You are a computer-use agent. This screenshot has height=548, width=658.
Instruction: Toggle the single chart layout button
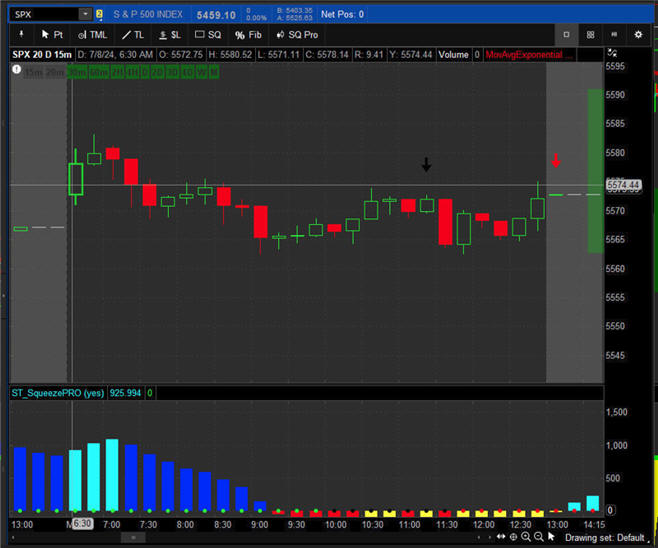[x=566, y=34]
